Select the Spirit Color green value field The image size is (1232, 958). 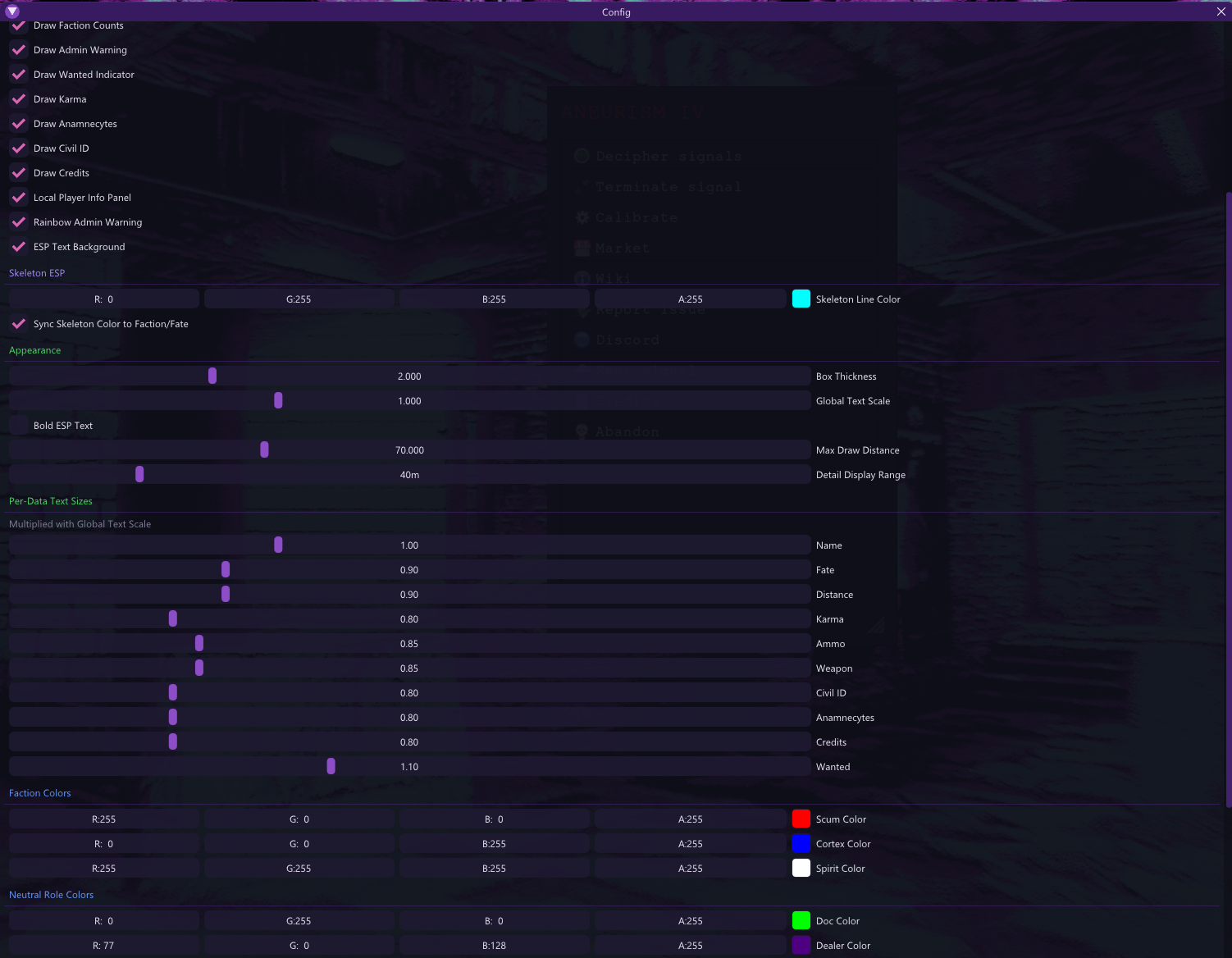(x=299, y=869)
